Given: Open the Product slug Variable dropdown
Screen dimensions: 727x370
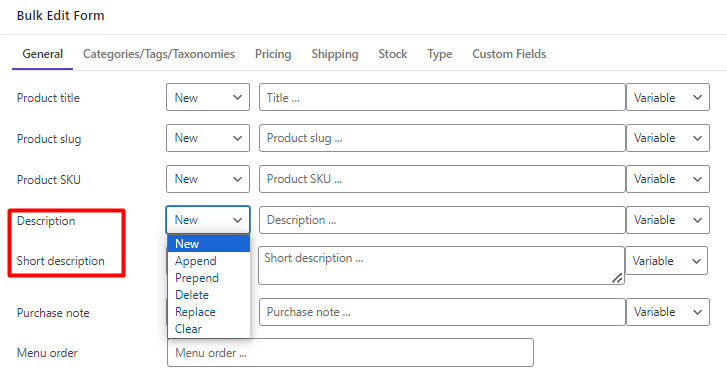Looking at the screenshot, I should (x=668, y=138).
